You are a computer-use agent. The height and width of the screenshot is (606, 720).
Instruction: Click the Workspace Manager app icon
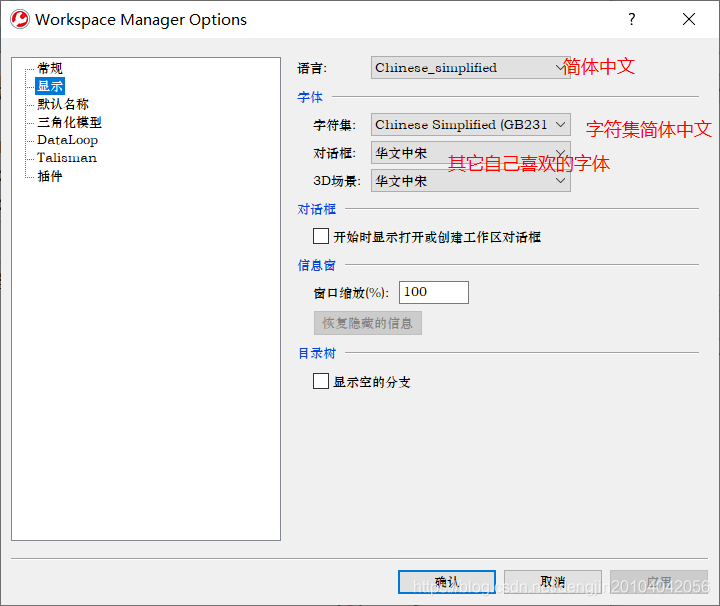(x=20, y=19)
